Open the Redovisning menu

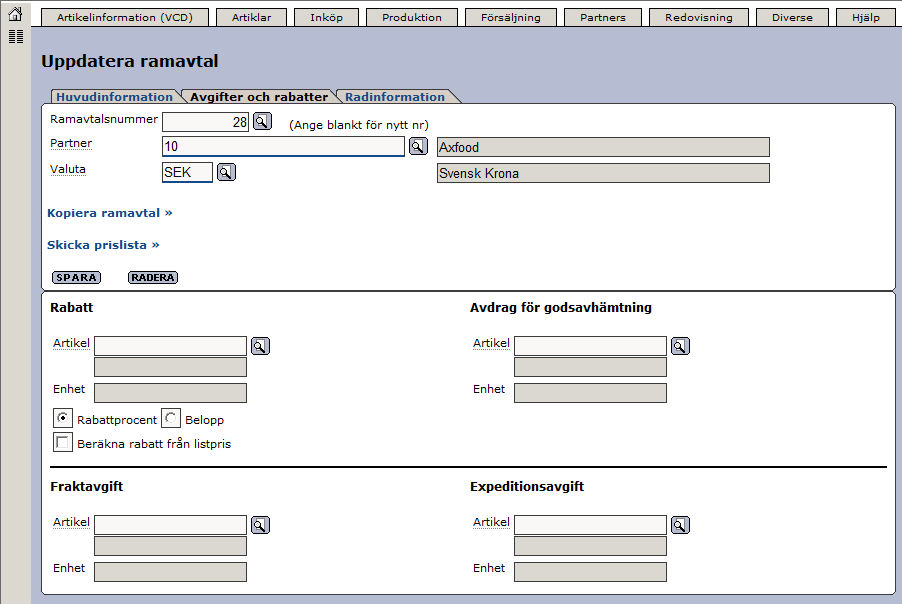tap(699, 17)
